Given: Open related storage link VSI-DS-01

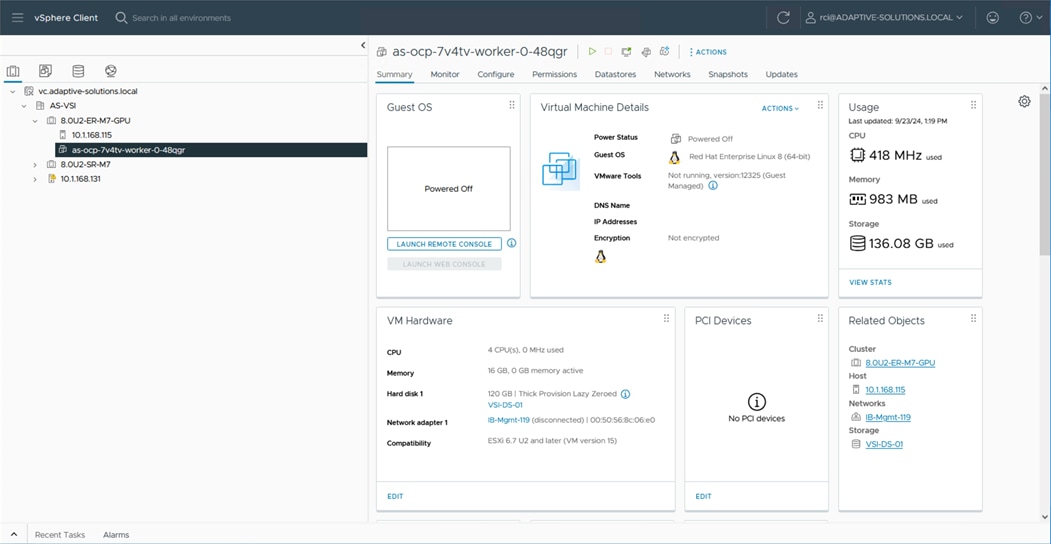Looking at the screenshot, I should click(884, 444).
